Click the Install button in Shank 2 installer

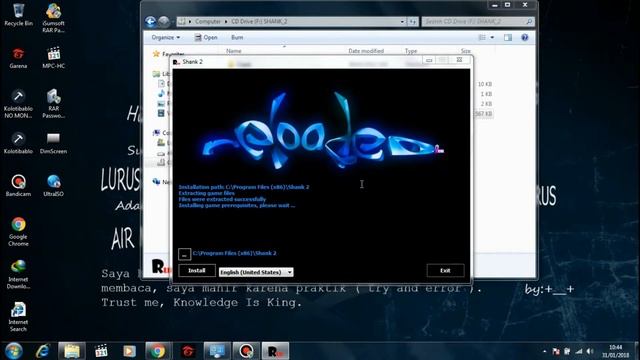197,270
